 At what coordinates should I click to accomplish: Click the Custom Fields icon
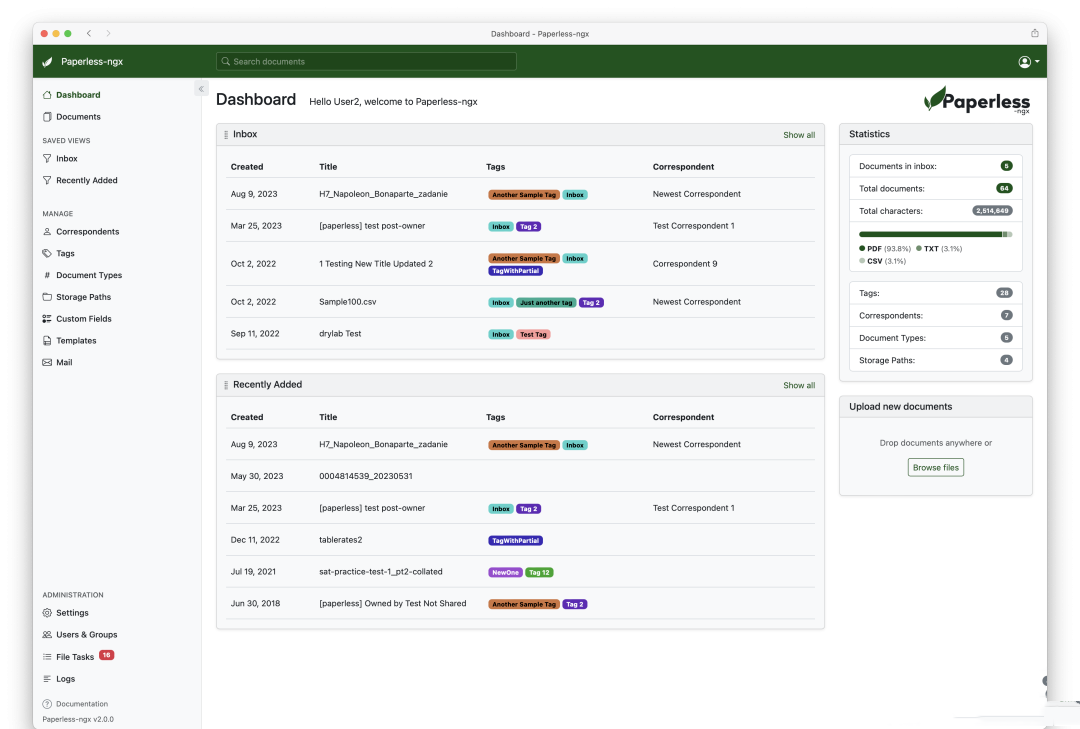pyautogui.click(x=47, y=319)
